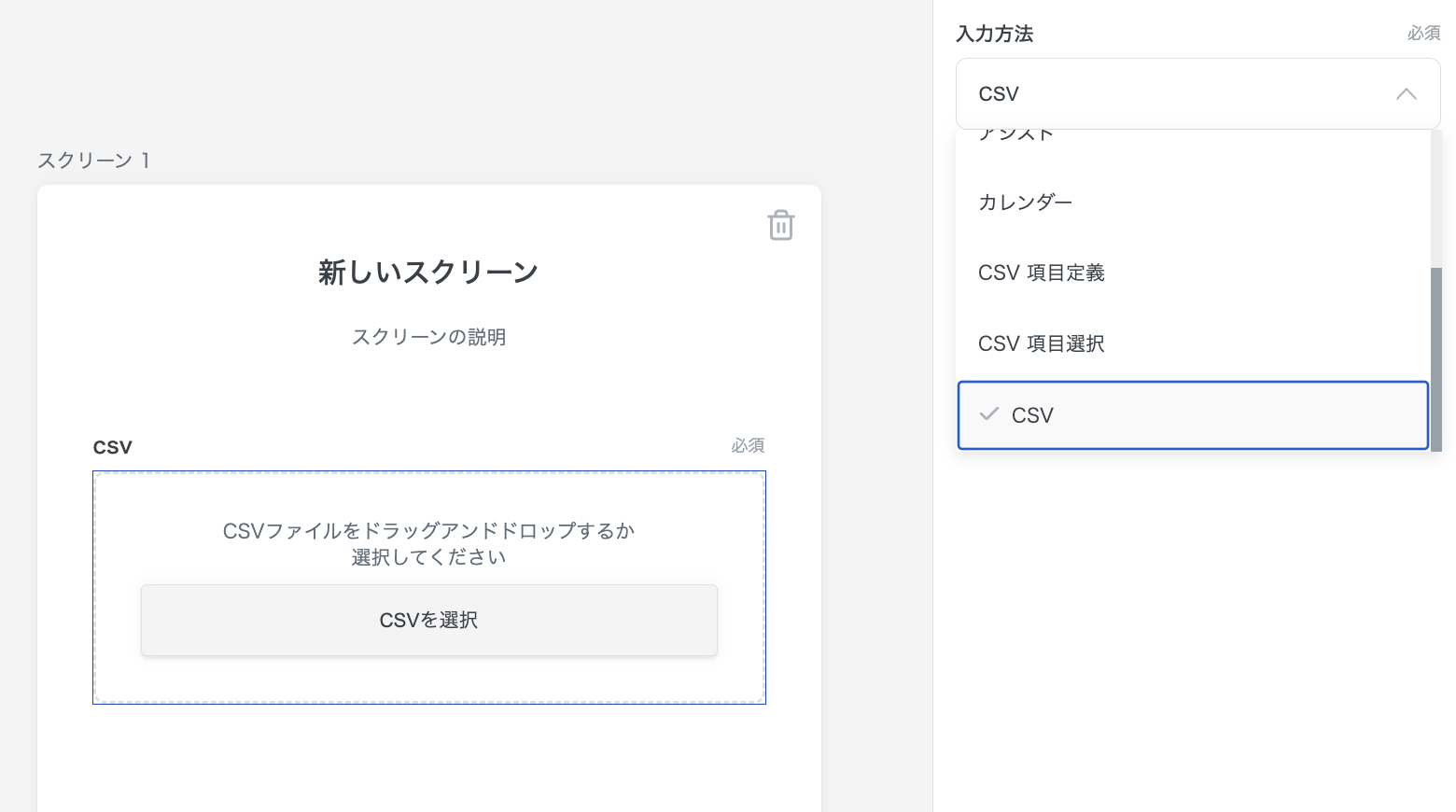Collapse the 入力方法 dropdown using the chevron
Image resolution: width=1456 pixels, height=812 pixels.
(x=1406, y=94)
